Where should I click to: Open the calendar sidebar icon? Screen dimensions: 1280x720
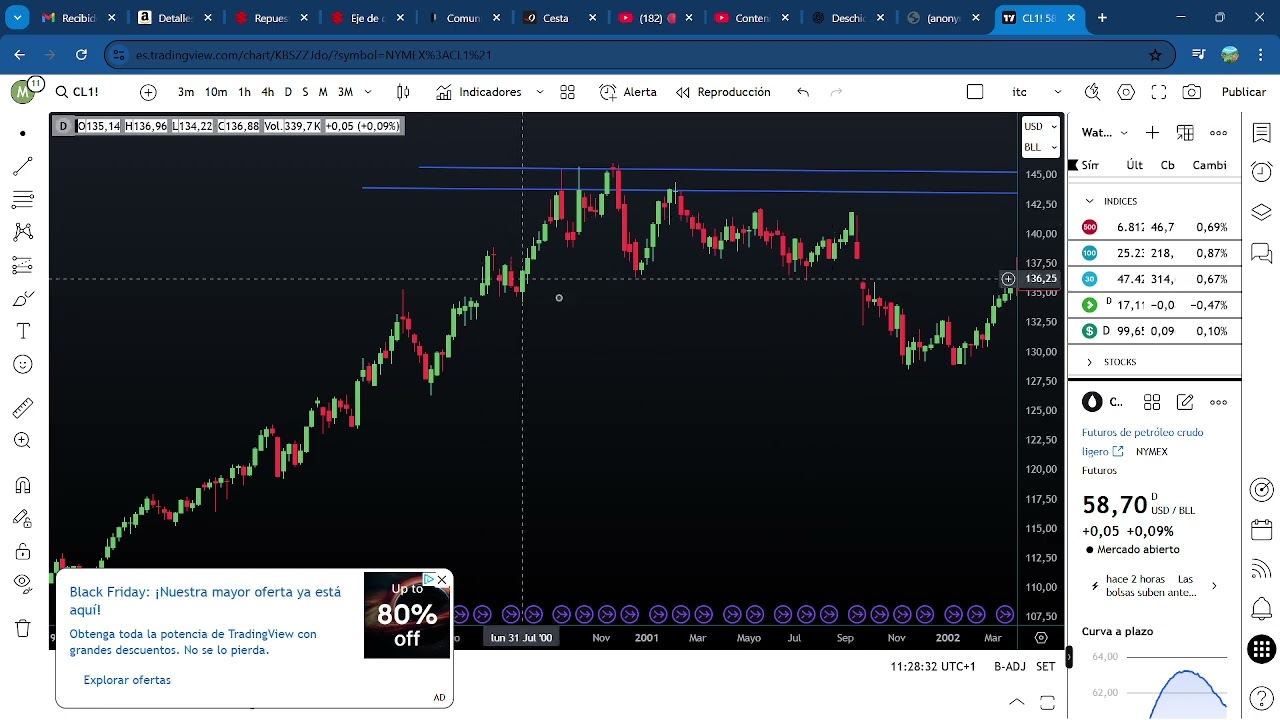(1262, 530)
